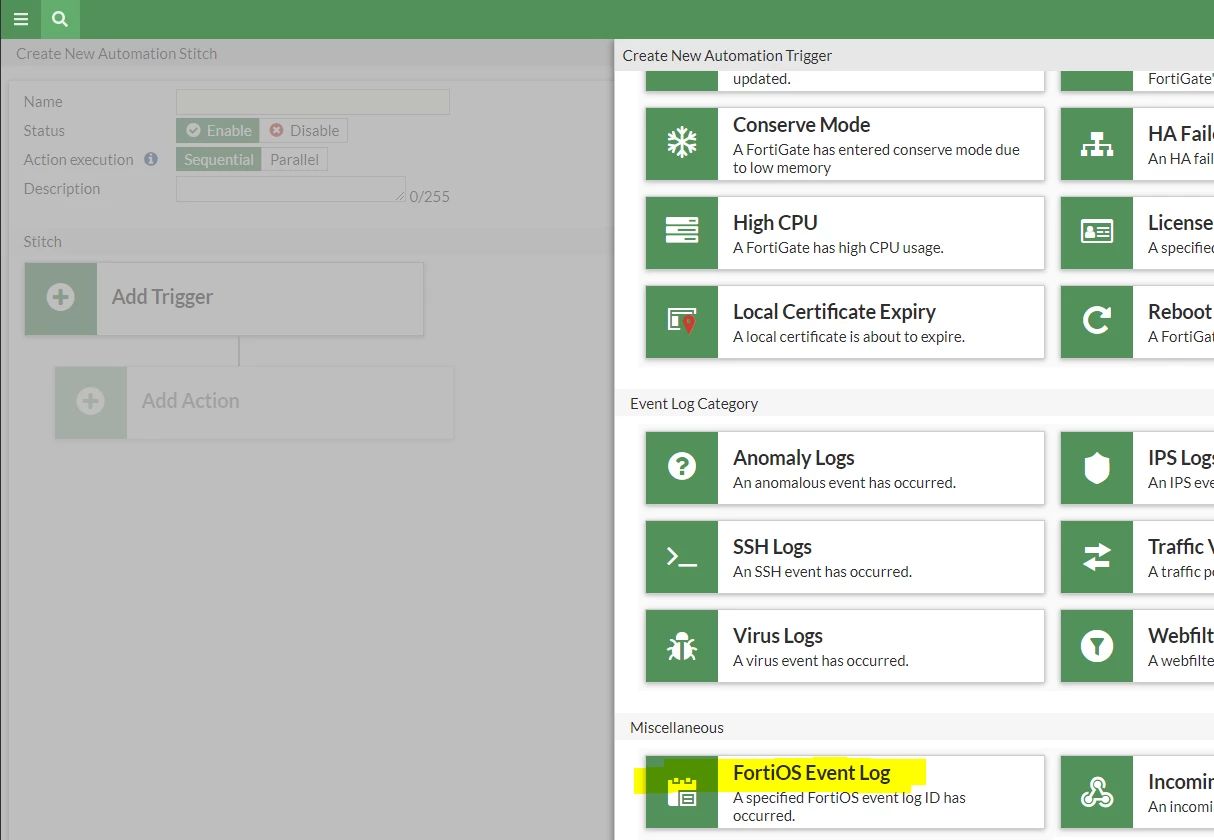The width and height of the screenshot is (1214, 840).
Task: Click 'An anomalous event has occurred.' text
Action: click(844, 483)
